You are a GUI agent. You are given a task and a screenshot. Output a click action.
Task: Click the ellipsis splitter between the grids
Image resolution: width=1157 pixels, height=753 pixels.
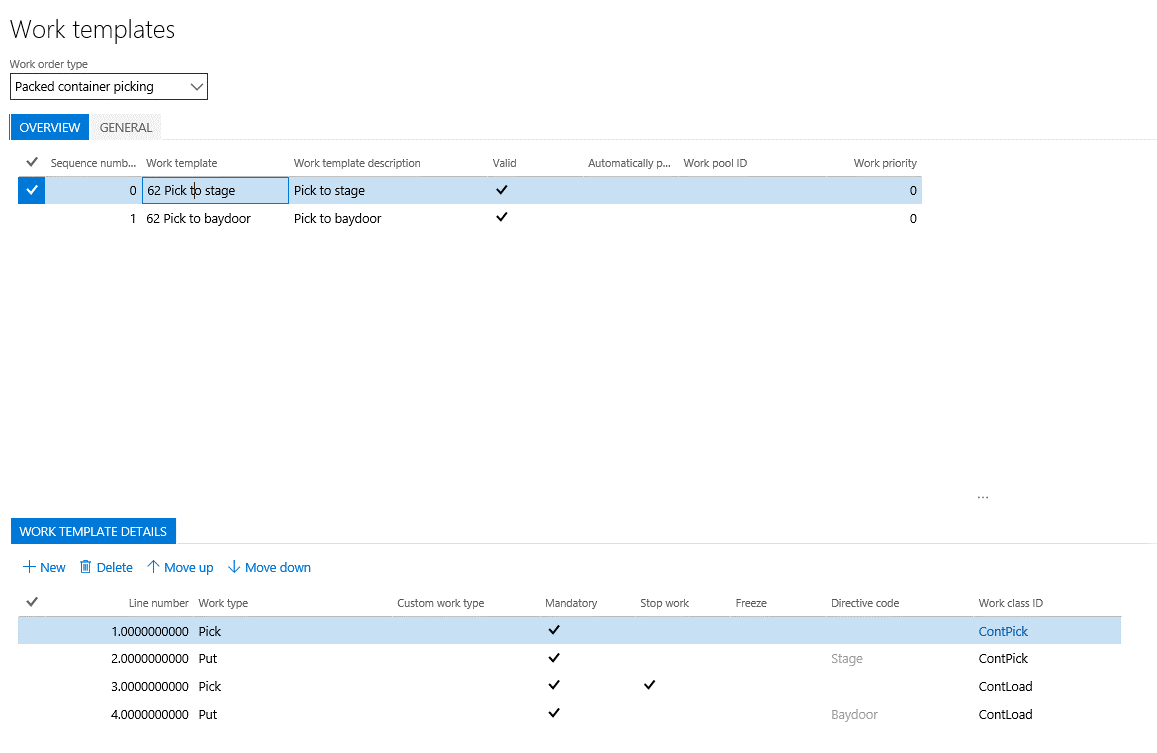pyautogui.click(x=982, y=497)
